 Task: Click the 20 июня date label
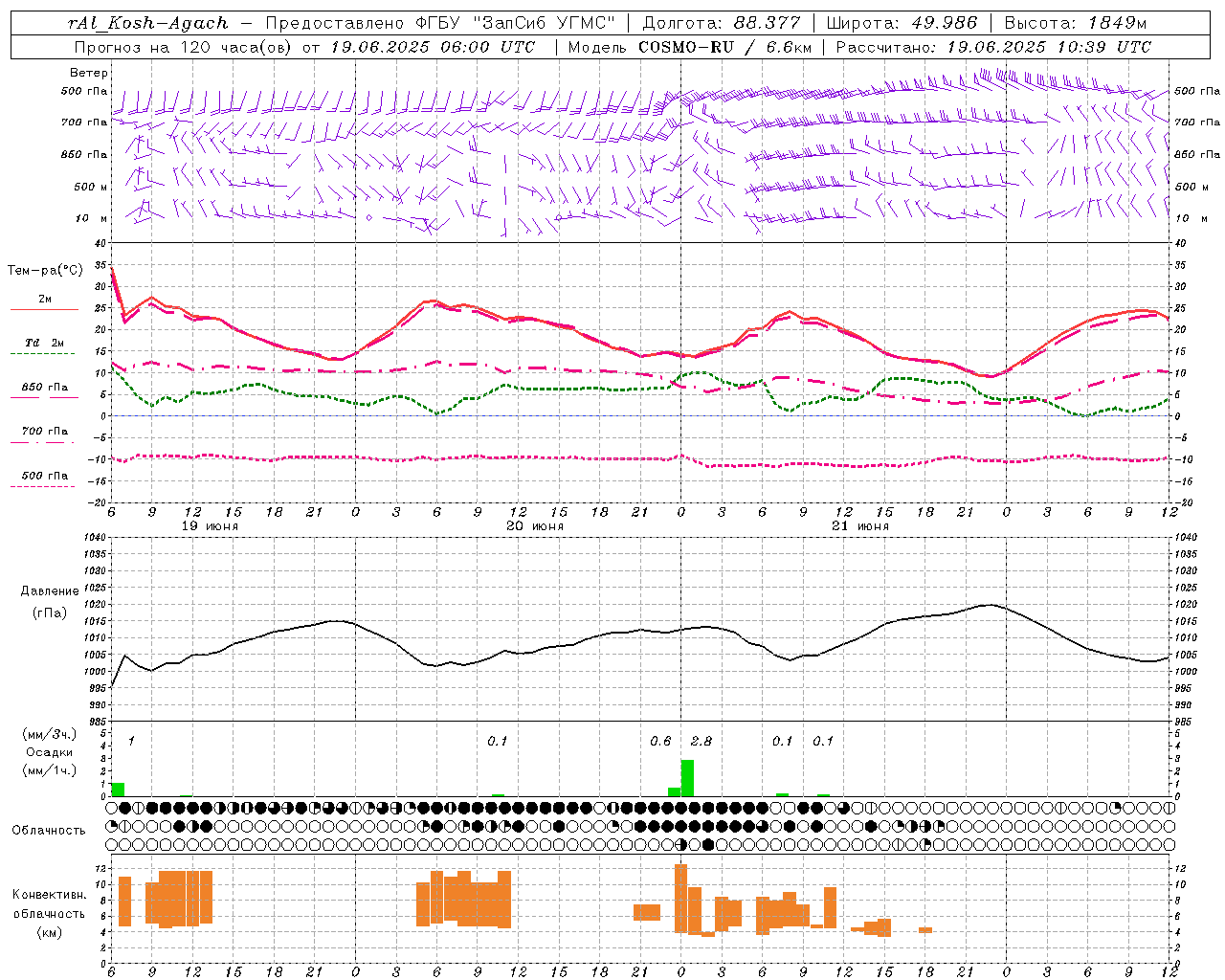(x=535, y=526)
